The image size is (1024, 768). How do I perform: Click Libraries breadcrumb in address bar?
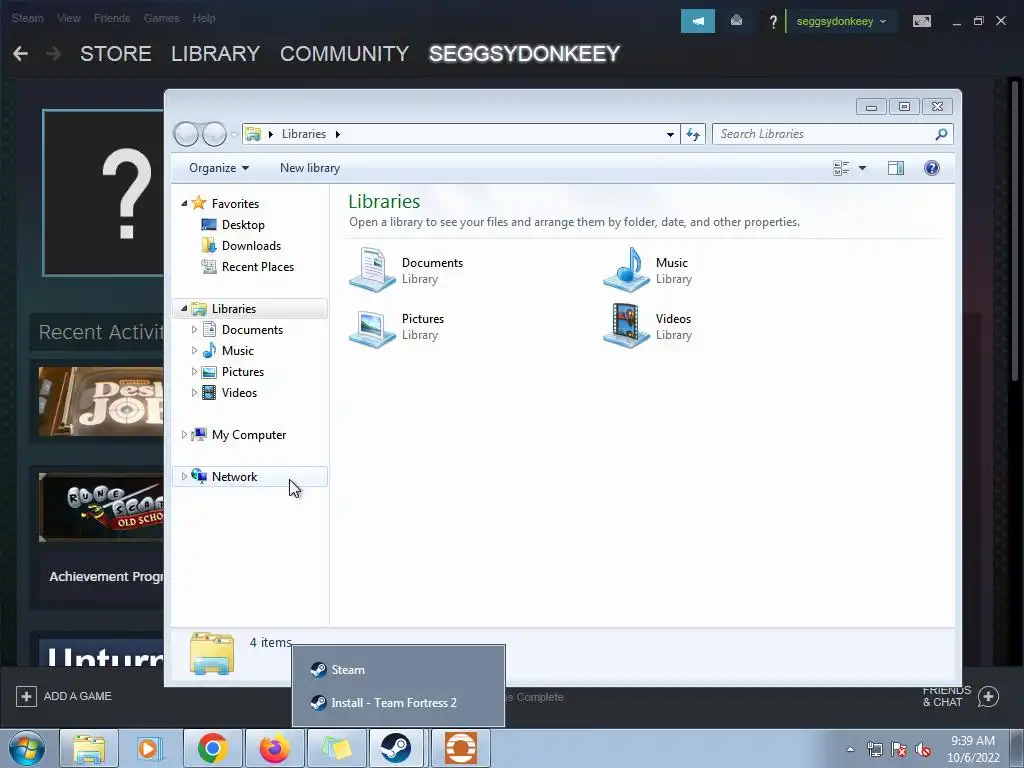pos(304,134)
